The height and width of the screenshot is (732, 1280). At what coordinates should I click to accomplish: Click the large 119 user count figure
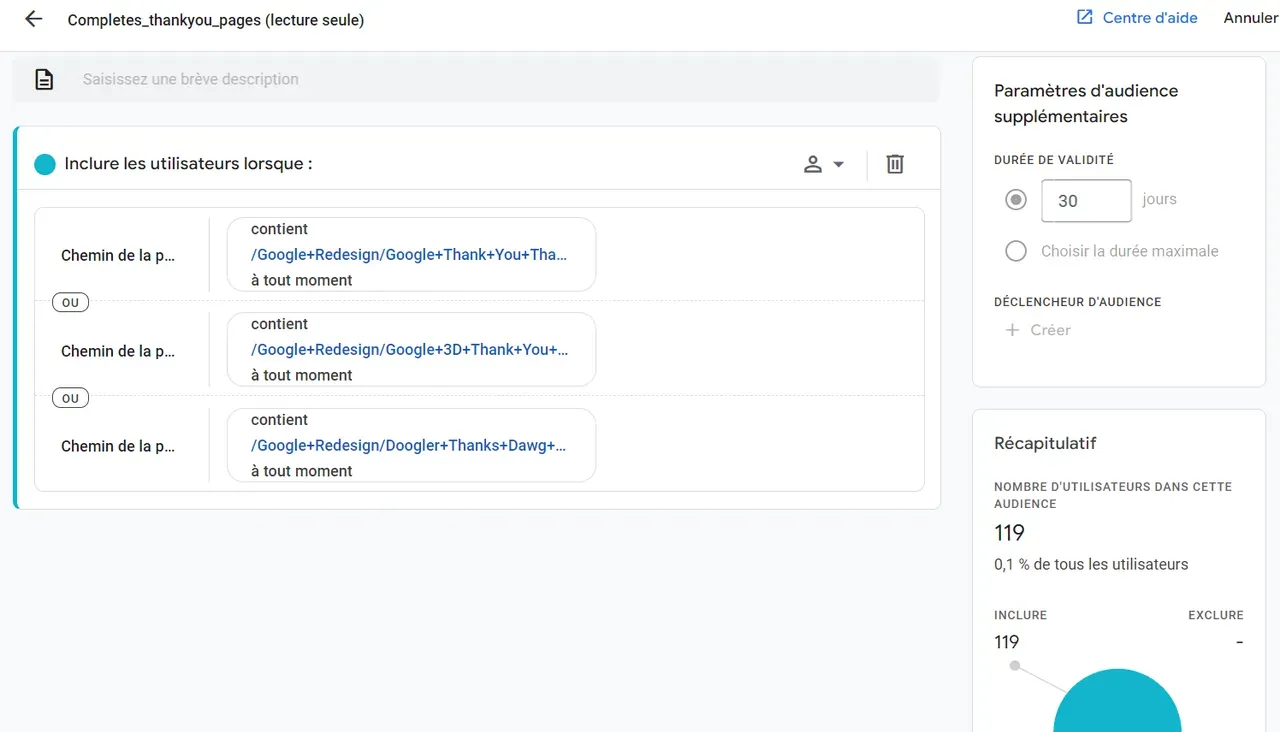coord(1009,532)
